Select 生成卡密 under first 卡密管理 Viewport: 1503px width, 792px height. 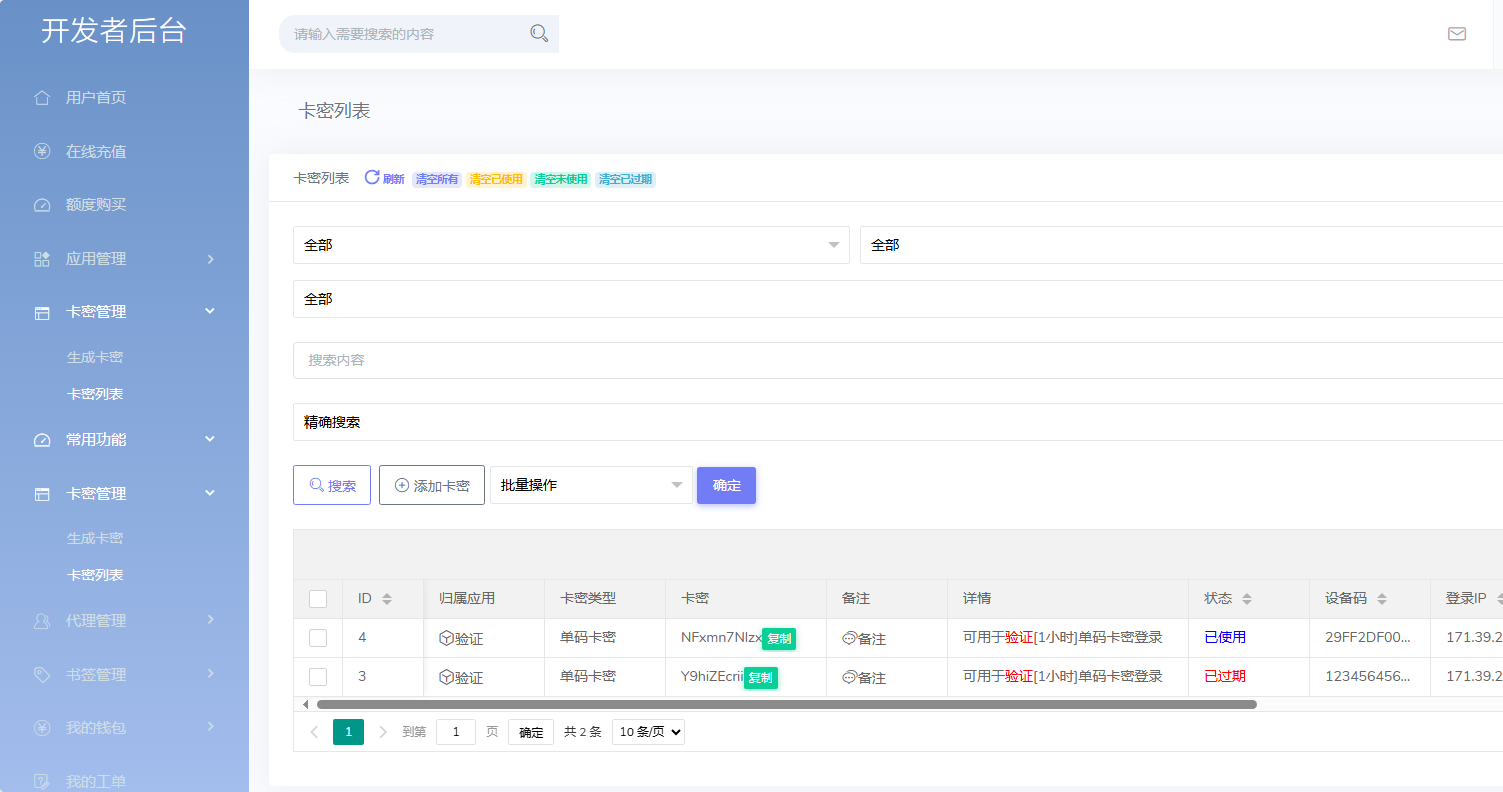point(95,357)
